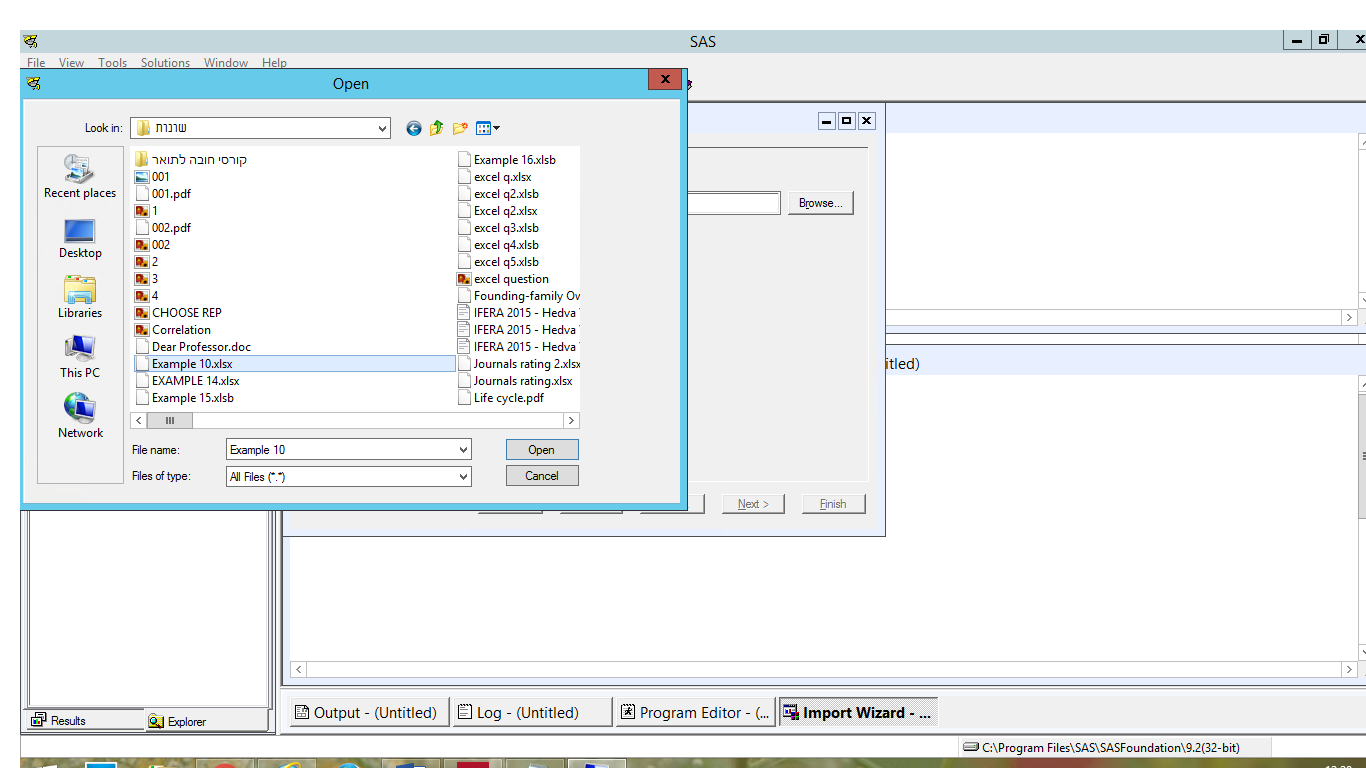1366x768 pixels.
Task: Open the Tools menu
Action: pyautogui.click(x=112, y=63)
